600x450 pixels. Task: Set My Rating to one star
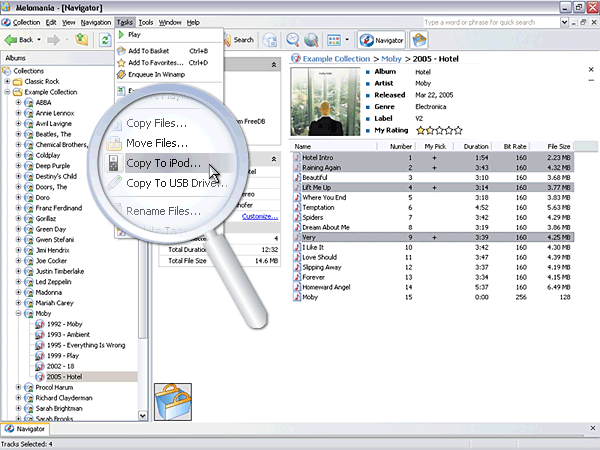421,130
